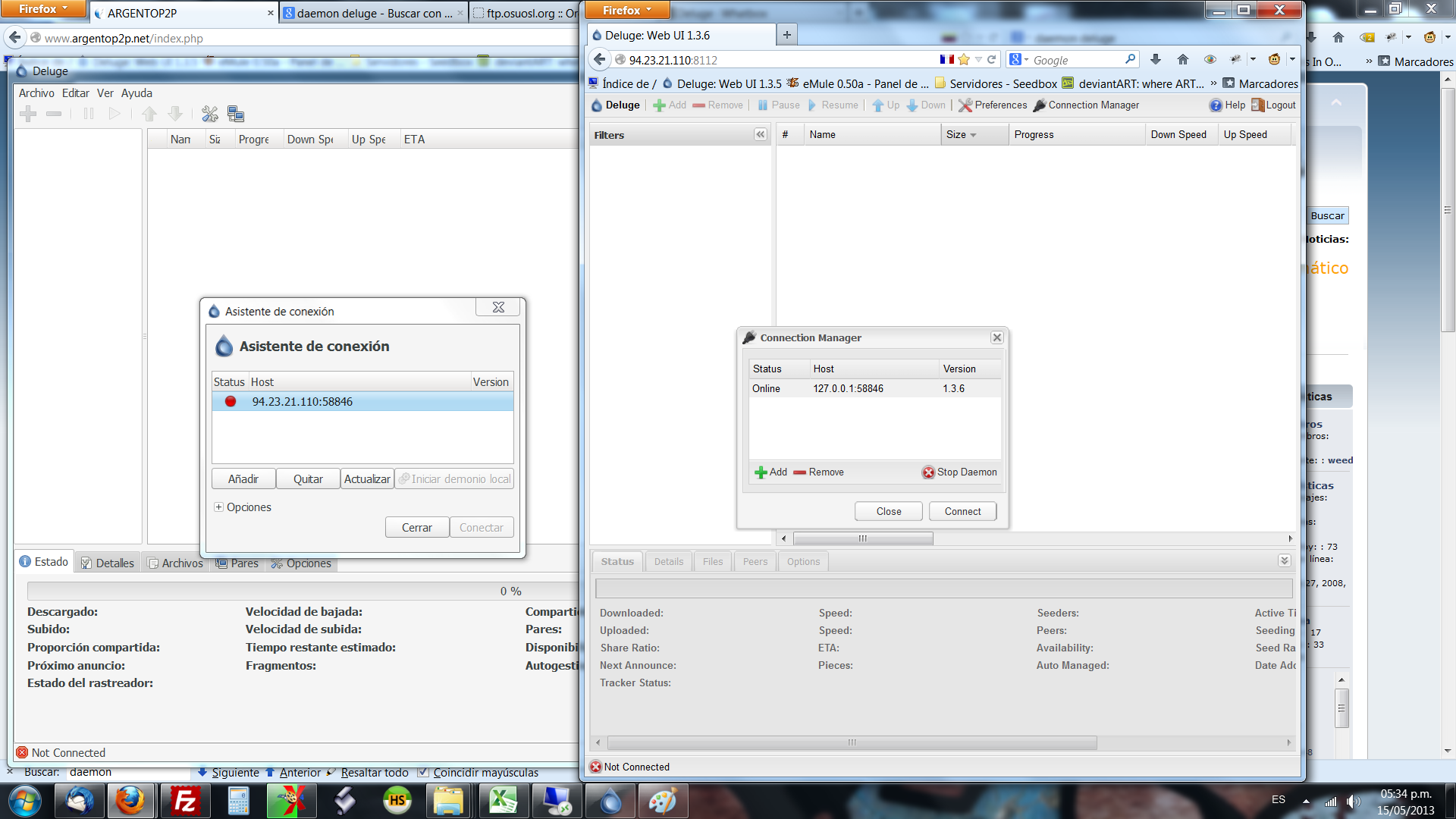Screen dimensions: 1456x819
Task: Open a new tab with plus button
Action: click(786, 35)
